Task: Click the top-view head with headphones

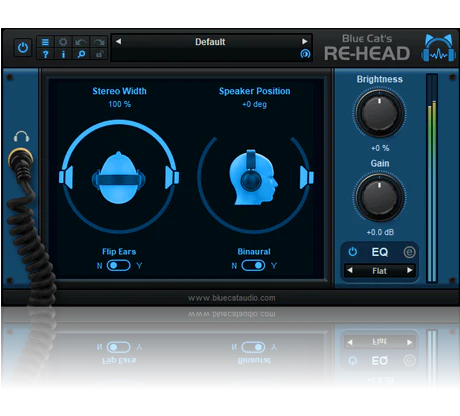Action: click(119, 177)
